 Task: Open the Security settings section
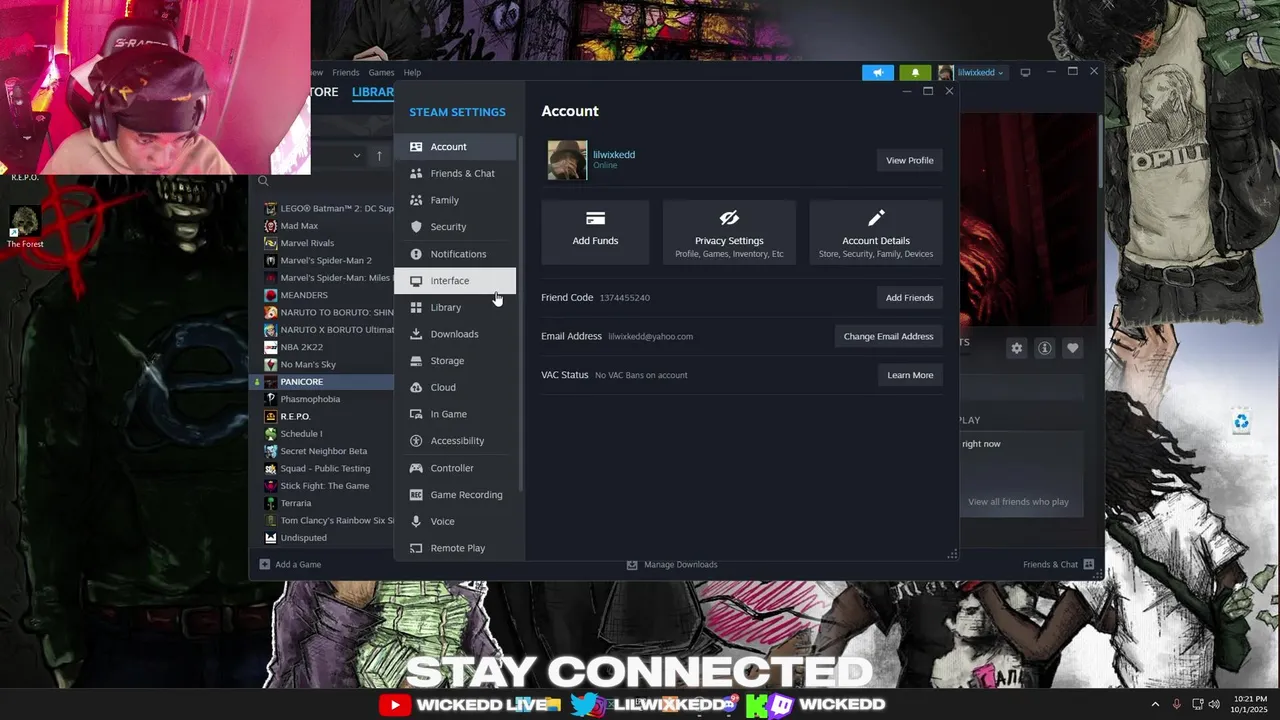(455, 227)
